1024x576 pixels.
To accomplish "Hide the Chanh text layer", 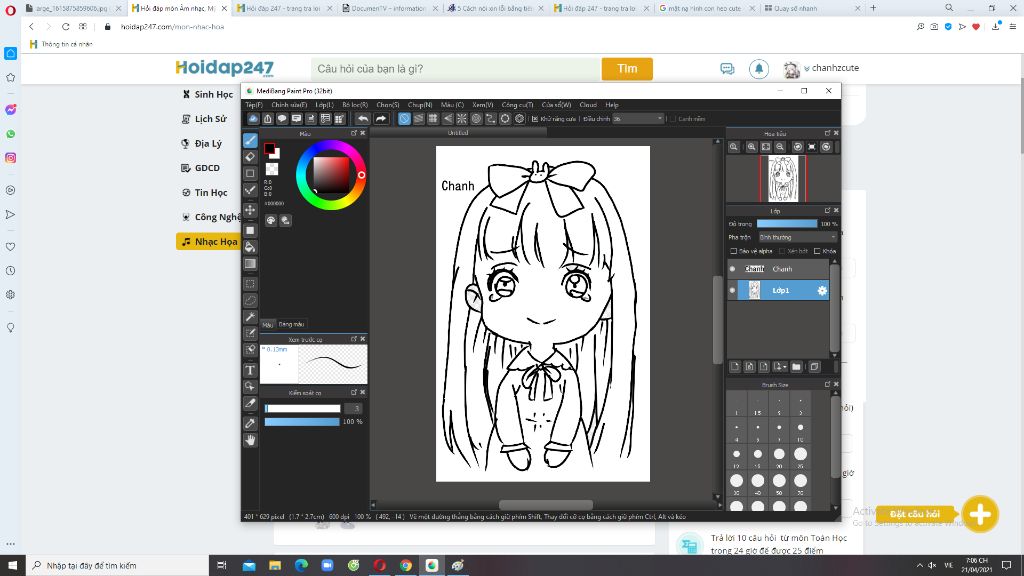I will pyautogui.click(x=733, y=269).
